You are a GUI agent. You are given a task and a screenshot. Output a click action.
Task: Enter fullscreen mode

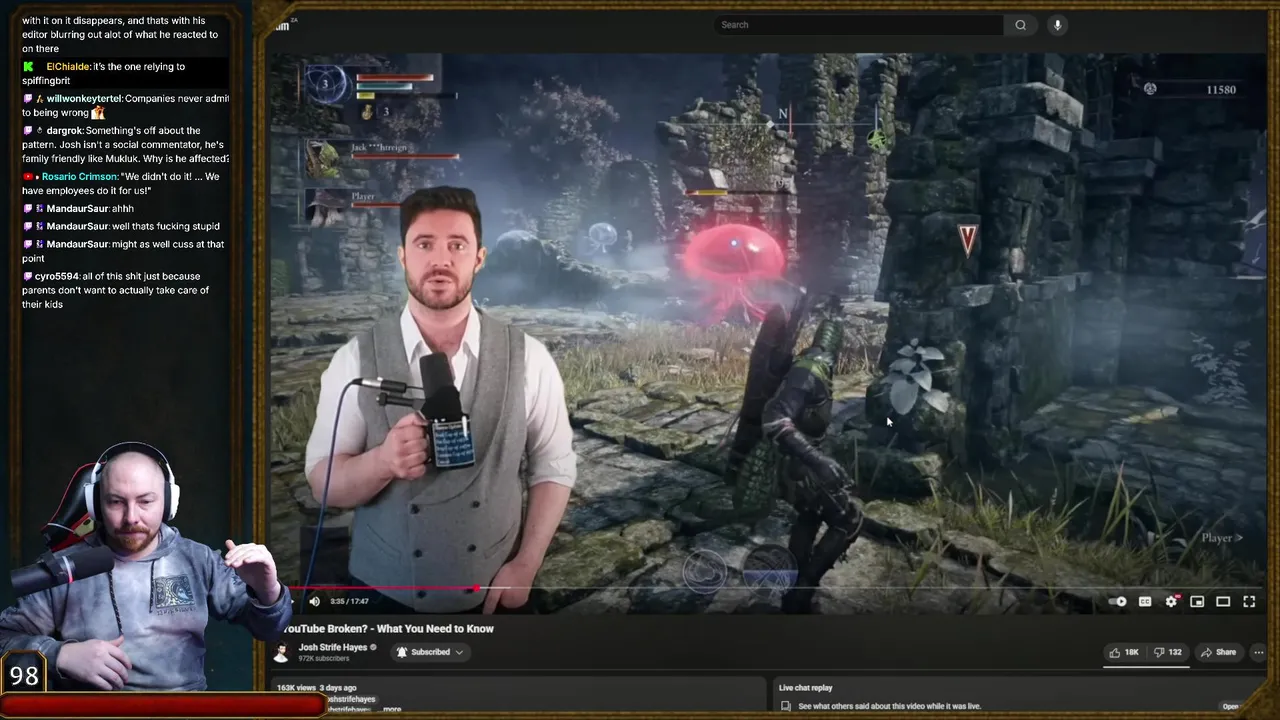point(1249,601)
